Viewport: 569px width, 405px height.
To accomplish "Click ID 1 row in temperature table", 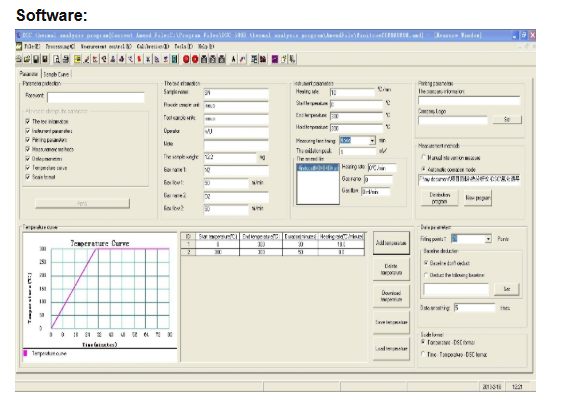I will coord(273,244).
